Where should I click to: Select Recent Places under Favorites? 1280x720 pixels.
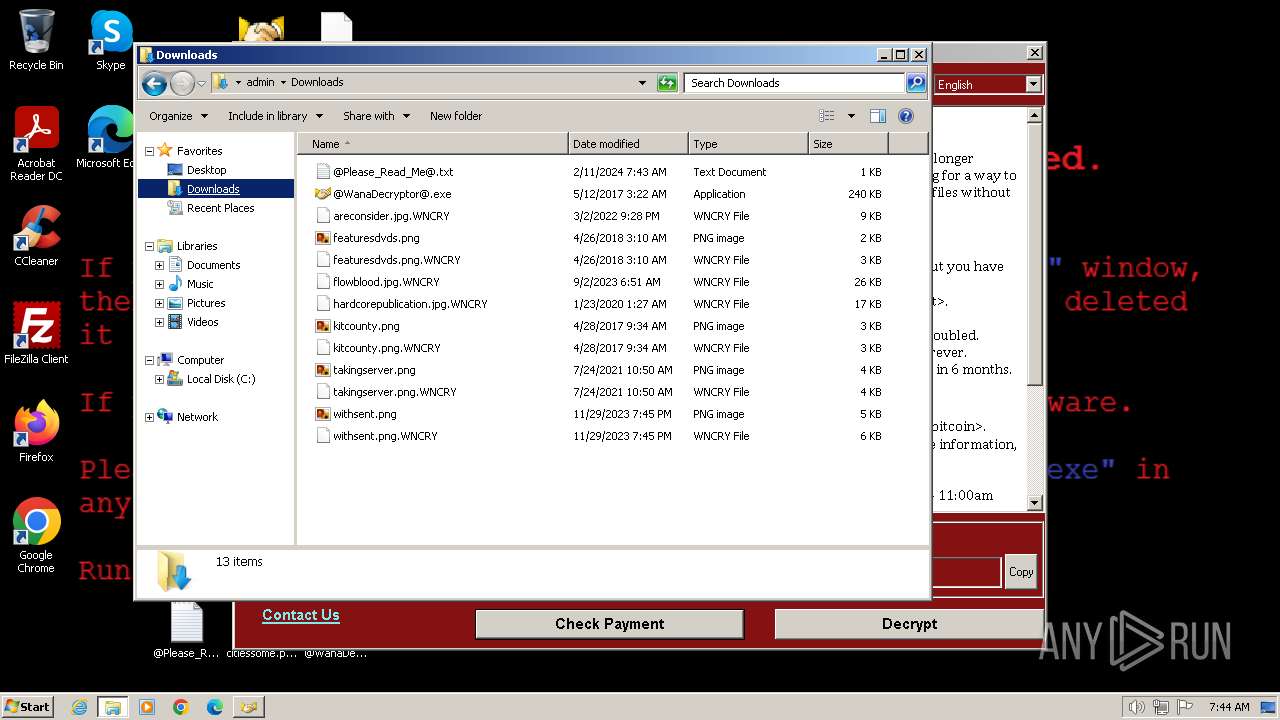click(x=220, y=208)
